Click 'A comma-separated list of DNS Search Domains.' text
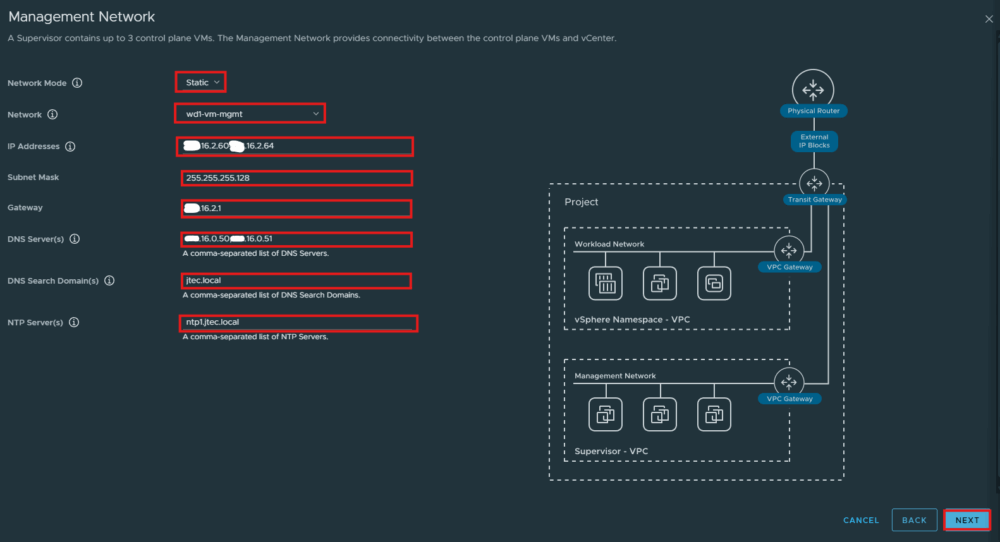Screen dimensions: 1000x542 point(271,295)
